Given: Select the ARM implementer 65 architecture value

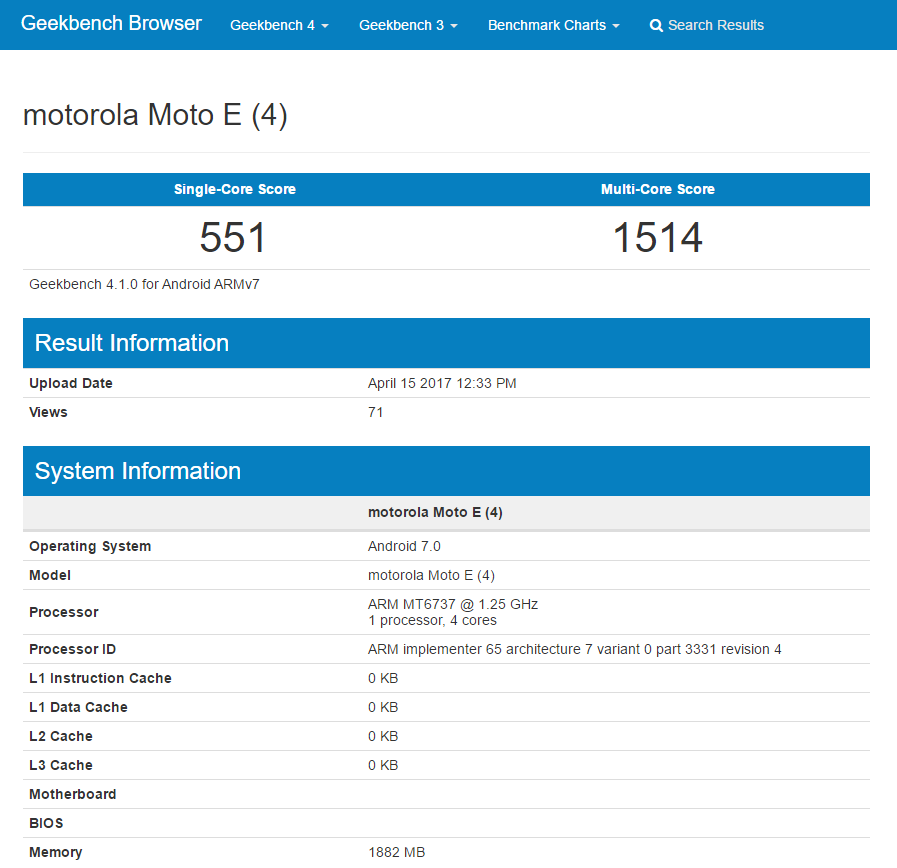Looking at the screenshot, I should (x=574, y=649).
